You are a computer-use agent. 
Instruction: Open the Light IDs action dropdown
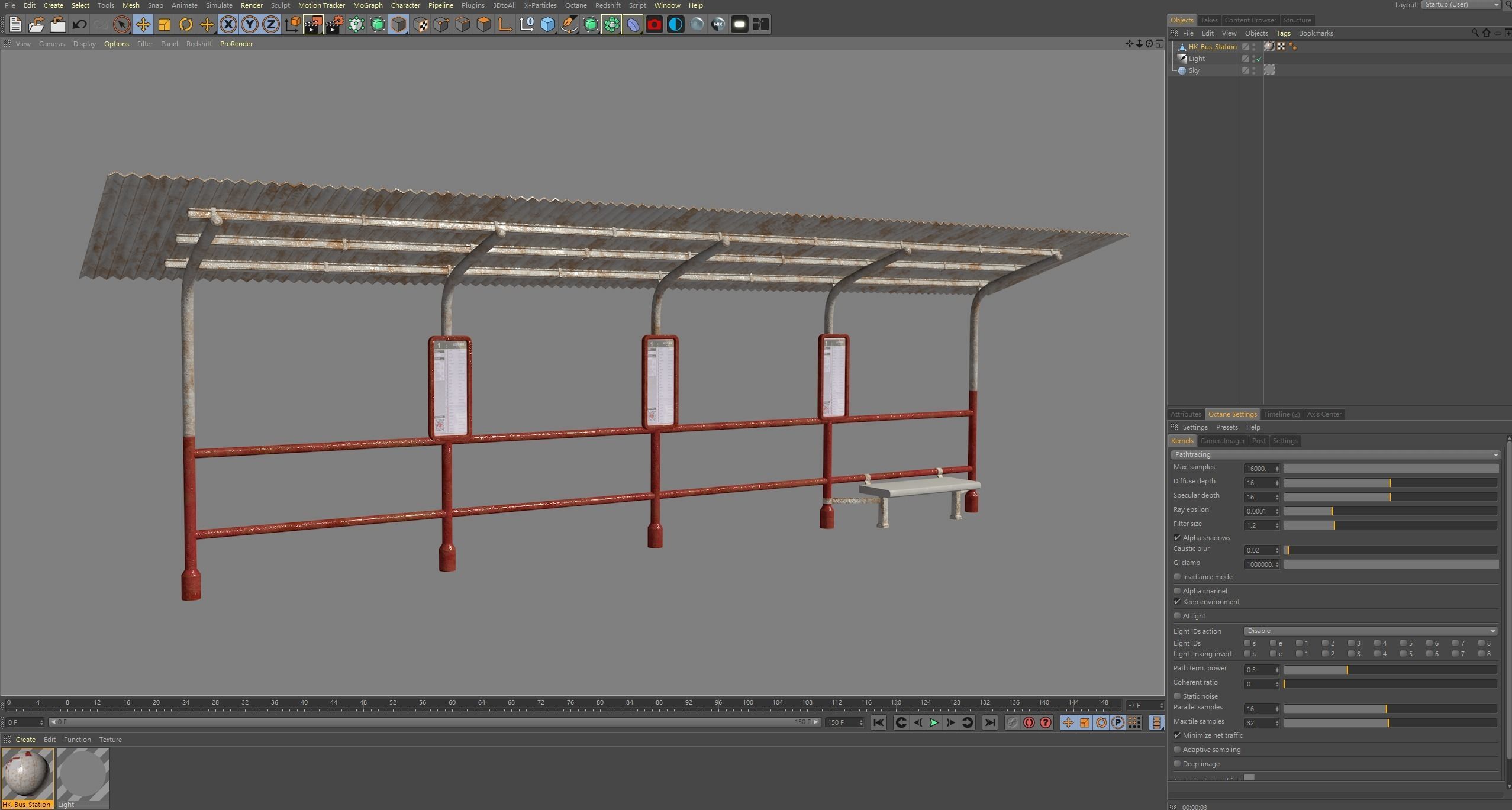click(1370, 631)
